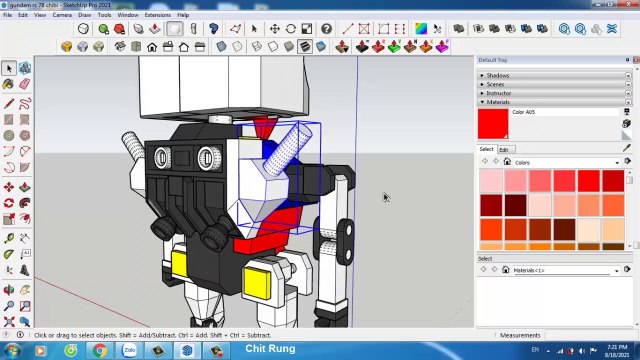
Task: Open the help question mark icon
Action: 326,29
